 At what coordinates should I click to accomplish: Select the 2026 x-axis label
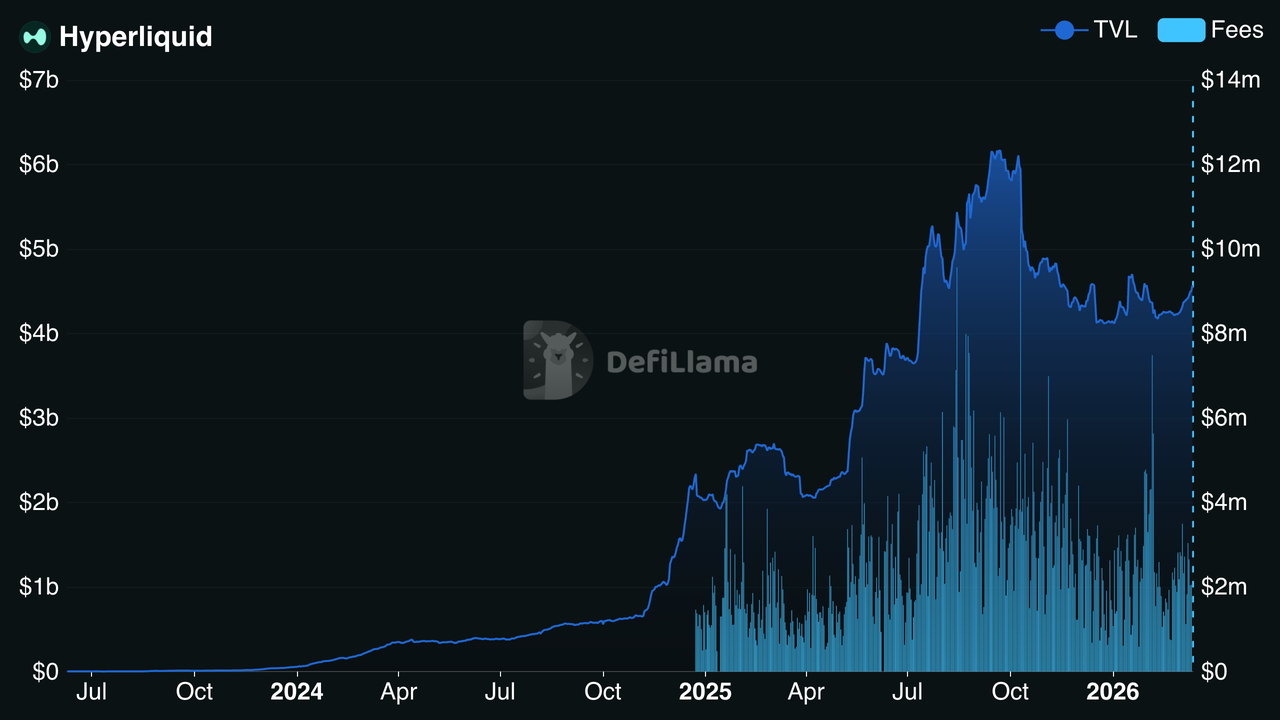[1114, 692]
